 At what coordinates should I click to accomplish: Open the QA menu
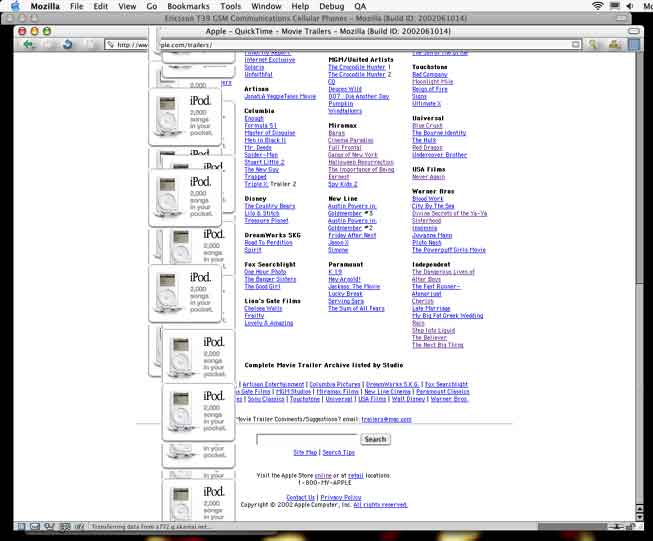point(360,6)
